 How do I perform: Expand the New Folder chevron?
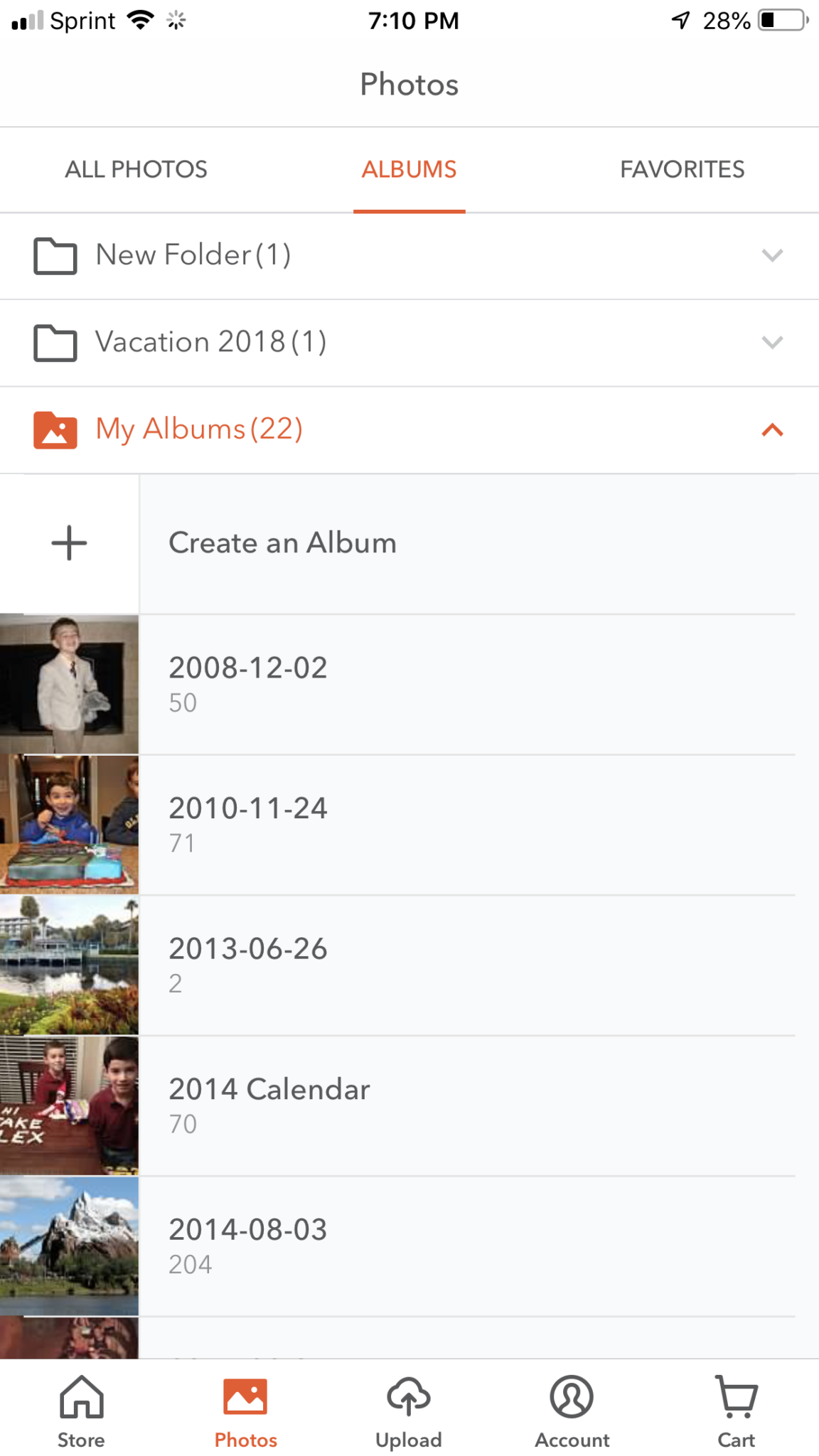[x=772, y=255]
